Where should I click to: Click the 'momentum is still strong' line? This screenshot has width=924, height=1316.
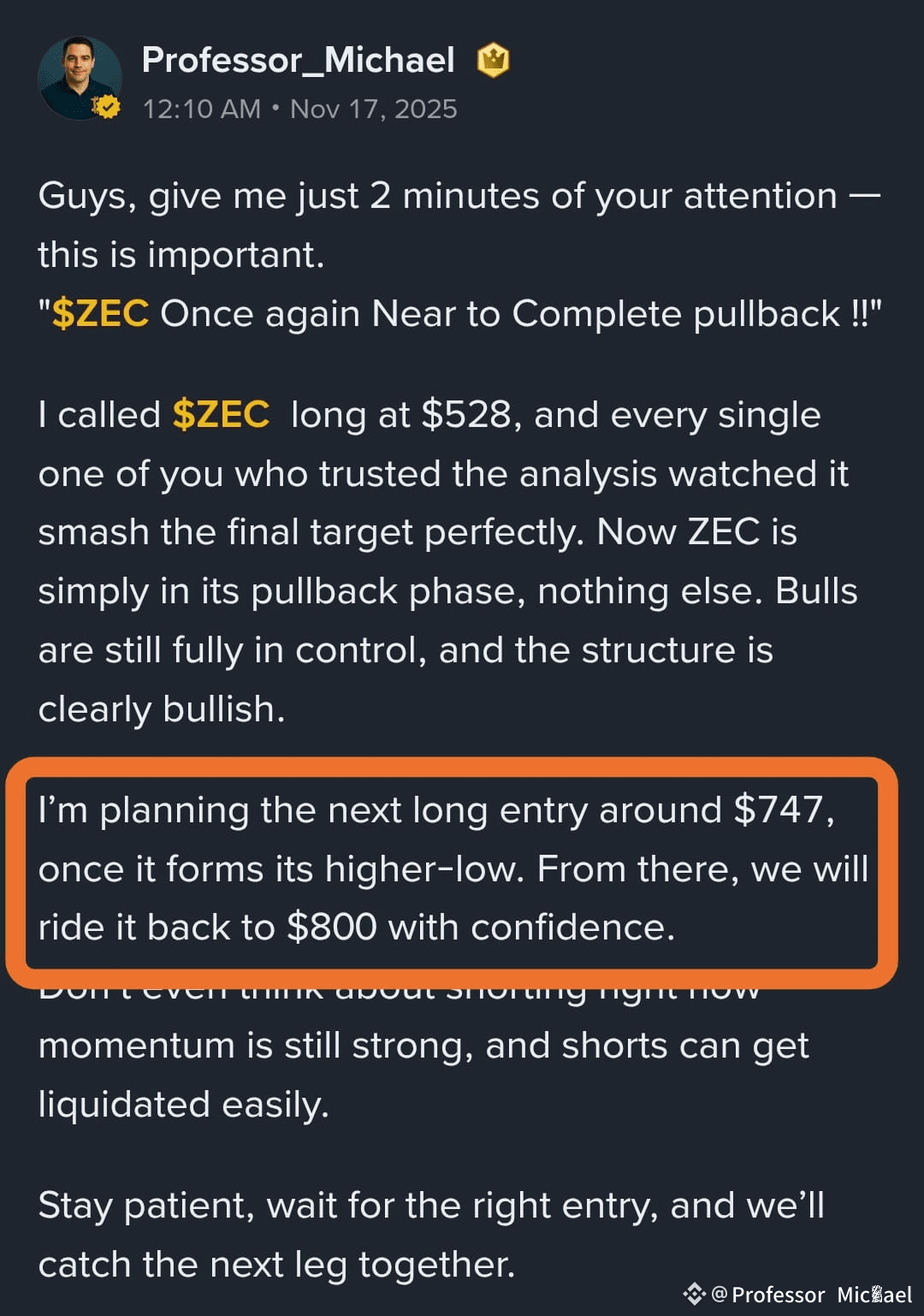point(423,1046)
